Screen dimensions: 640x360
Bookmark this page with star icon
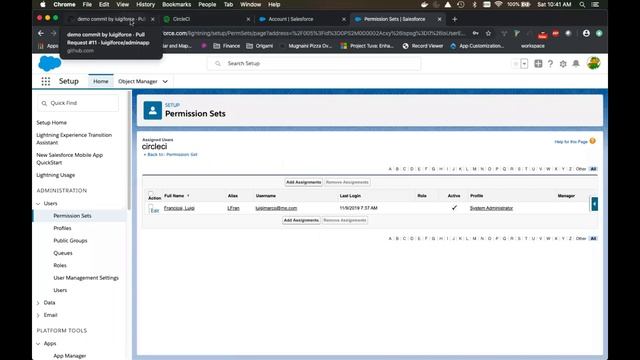(x=488, y=33)
